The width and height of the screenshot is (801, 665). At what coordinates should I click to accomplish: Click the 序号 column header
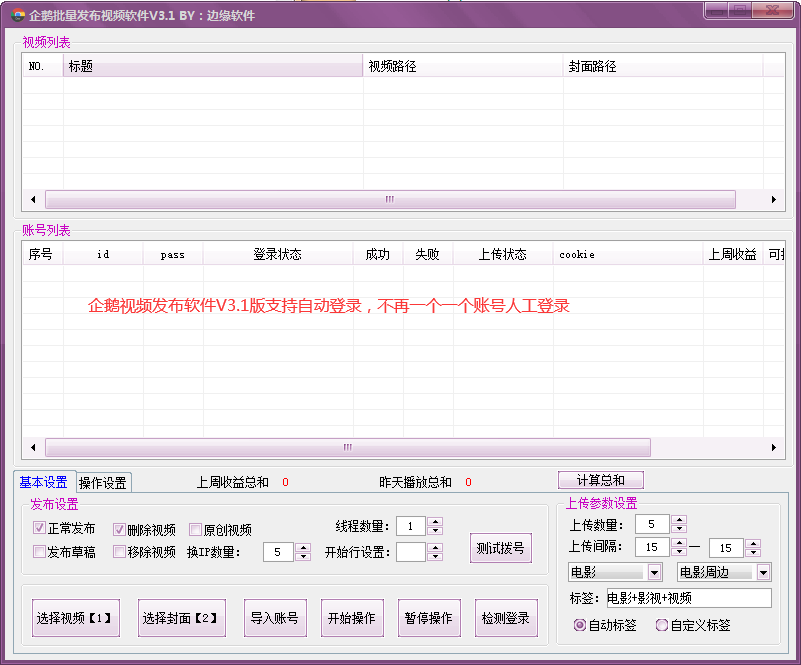click(43, 254)
